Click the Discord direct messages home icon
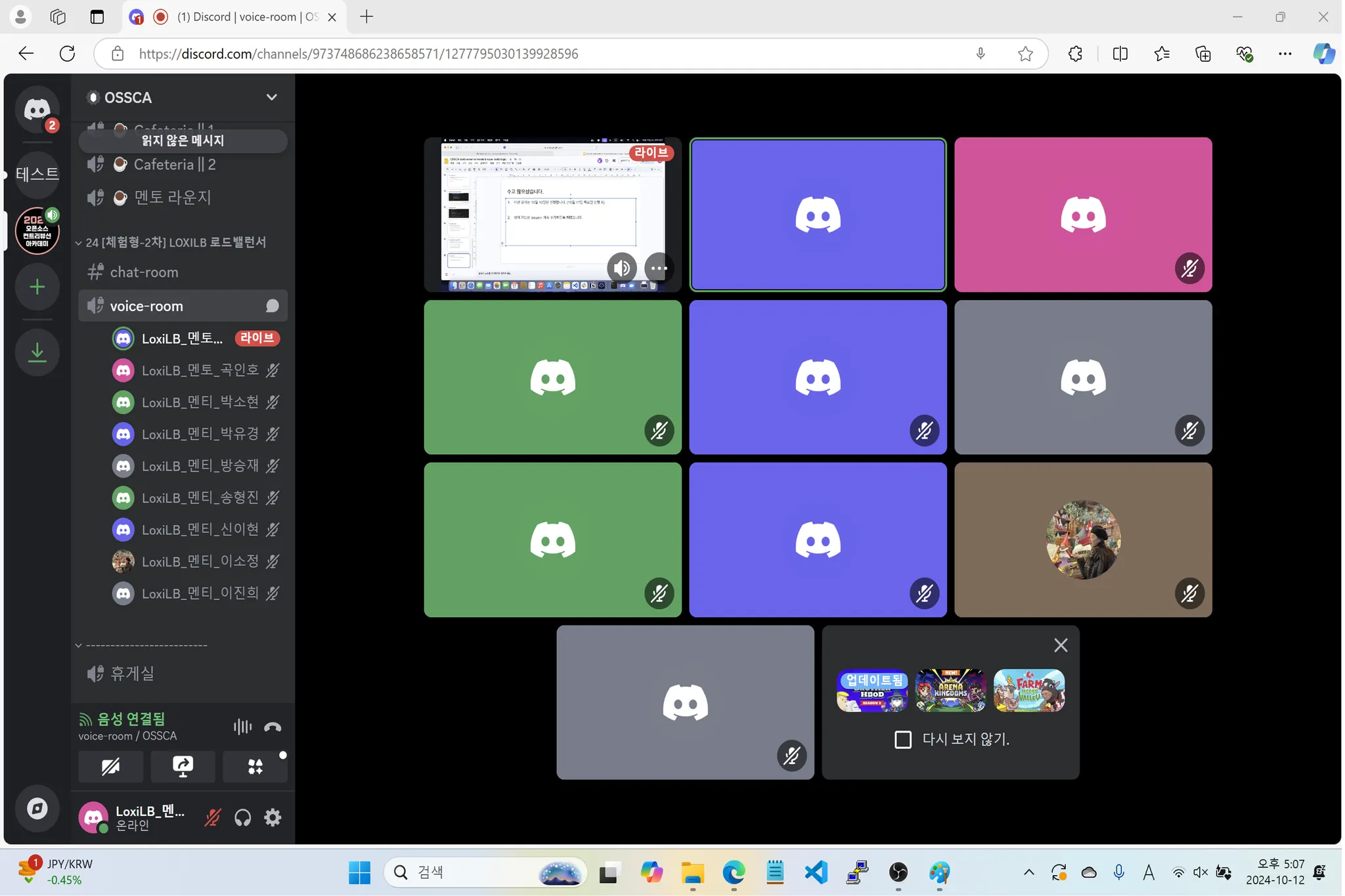Screen dimensions: 1345x896 click(37, 109)
